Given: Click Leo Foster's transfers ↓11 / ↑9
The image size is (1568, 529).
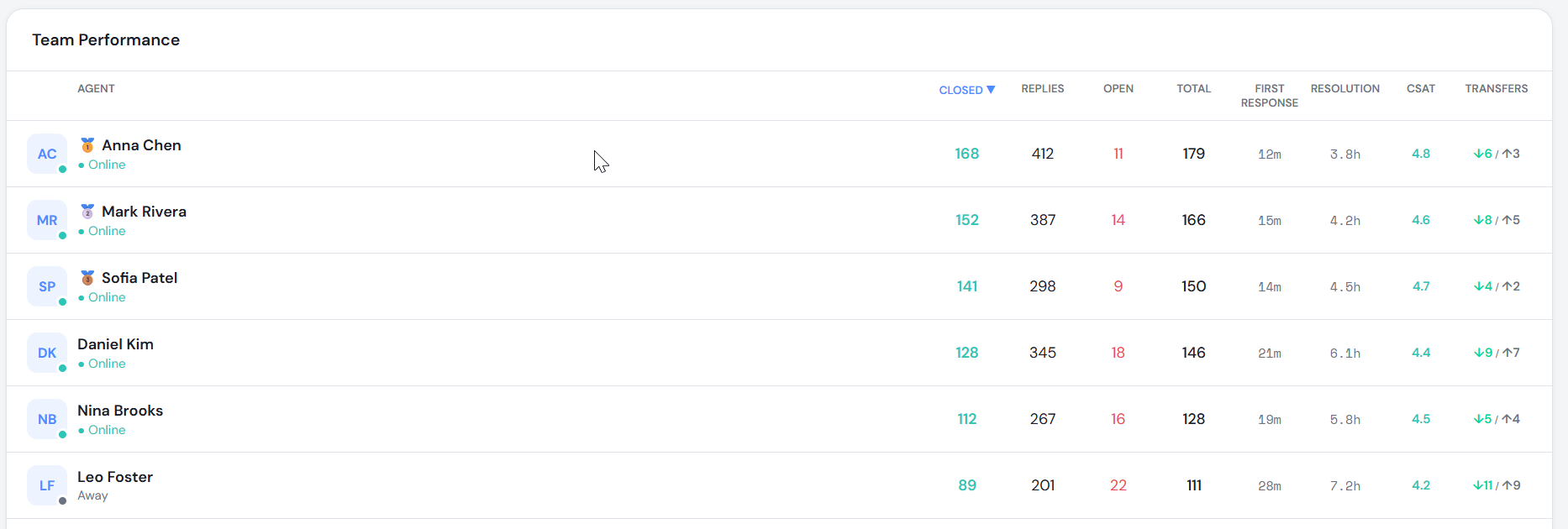Looking at the screenshot, I should (x=1497, y=485).
